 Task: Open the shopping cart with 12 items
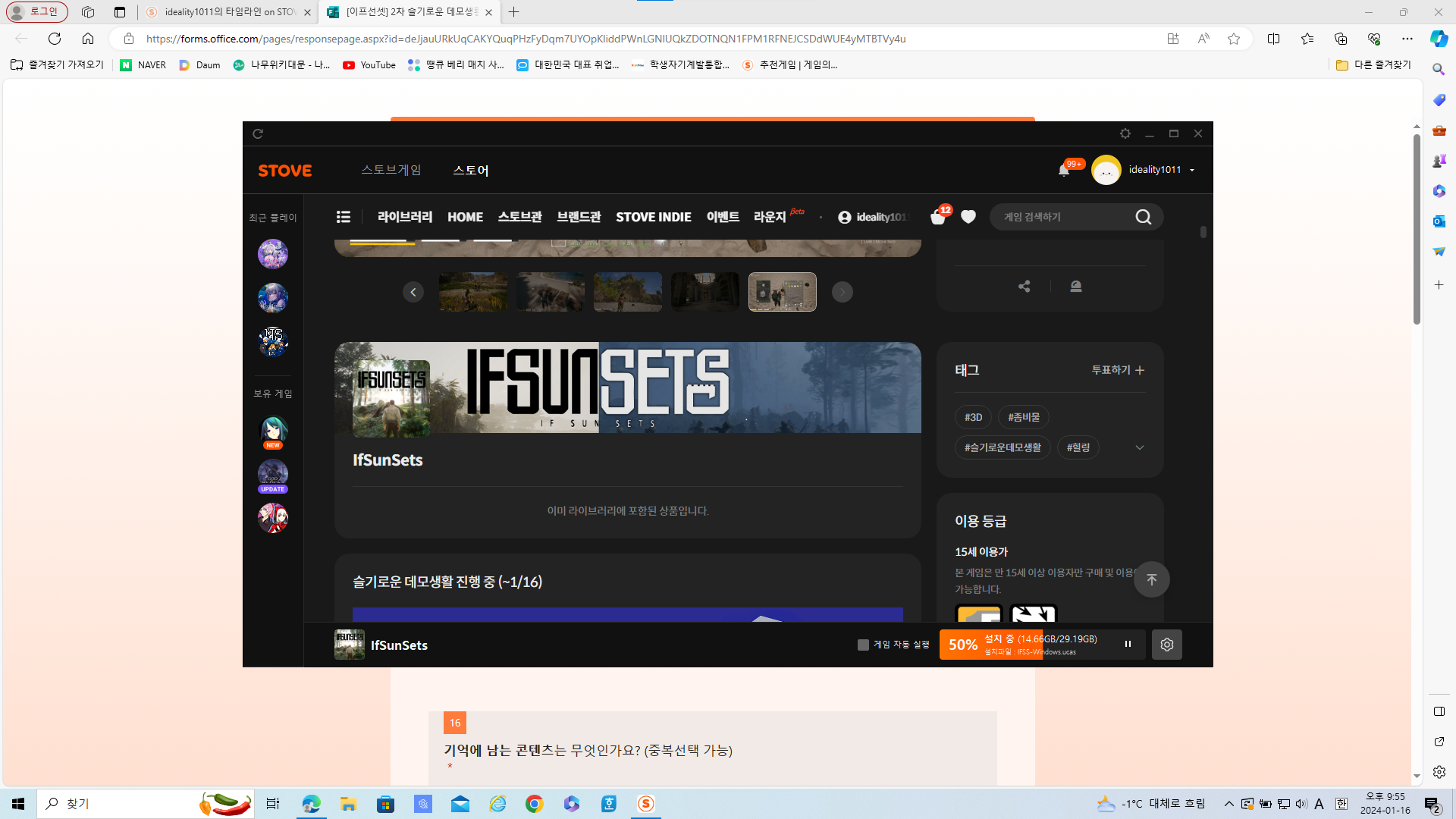(x=938, y=217)
